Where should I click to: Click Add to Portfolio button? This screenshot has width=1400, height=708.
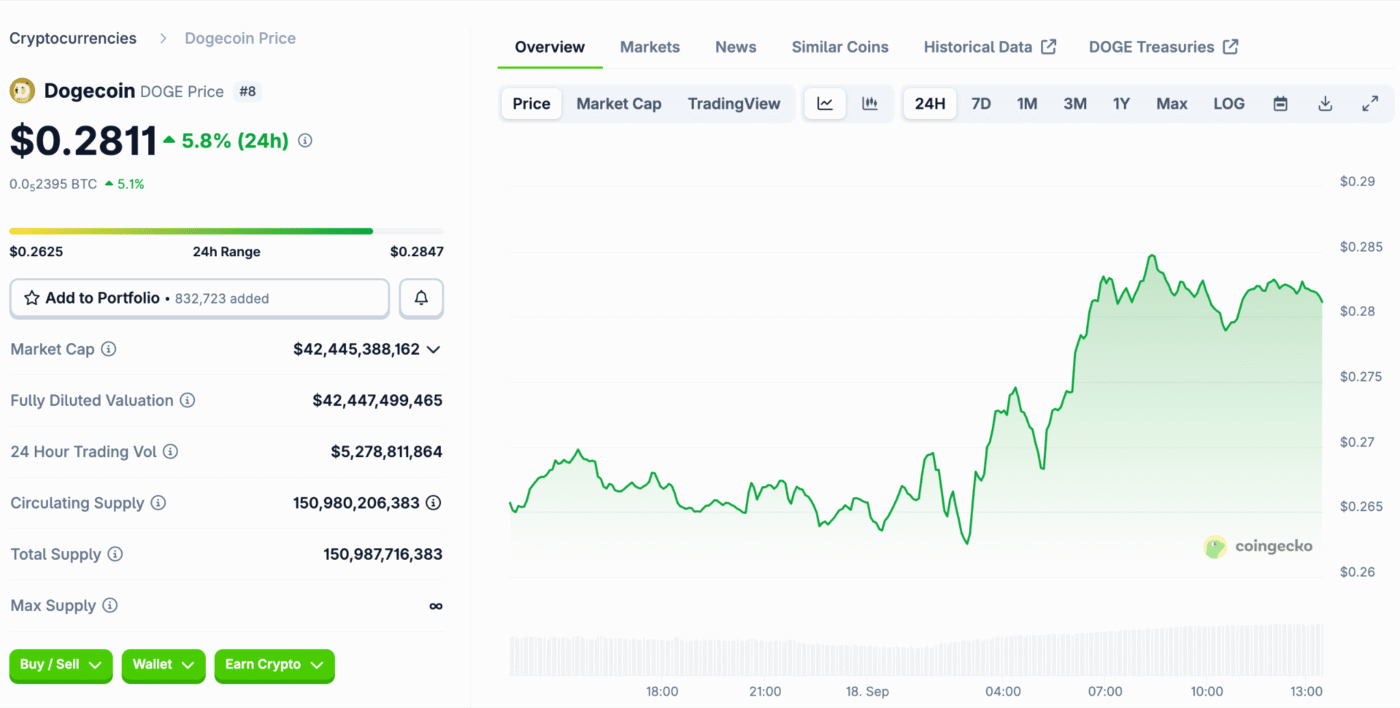tap(199, 298)
